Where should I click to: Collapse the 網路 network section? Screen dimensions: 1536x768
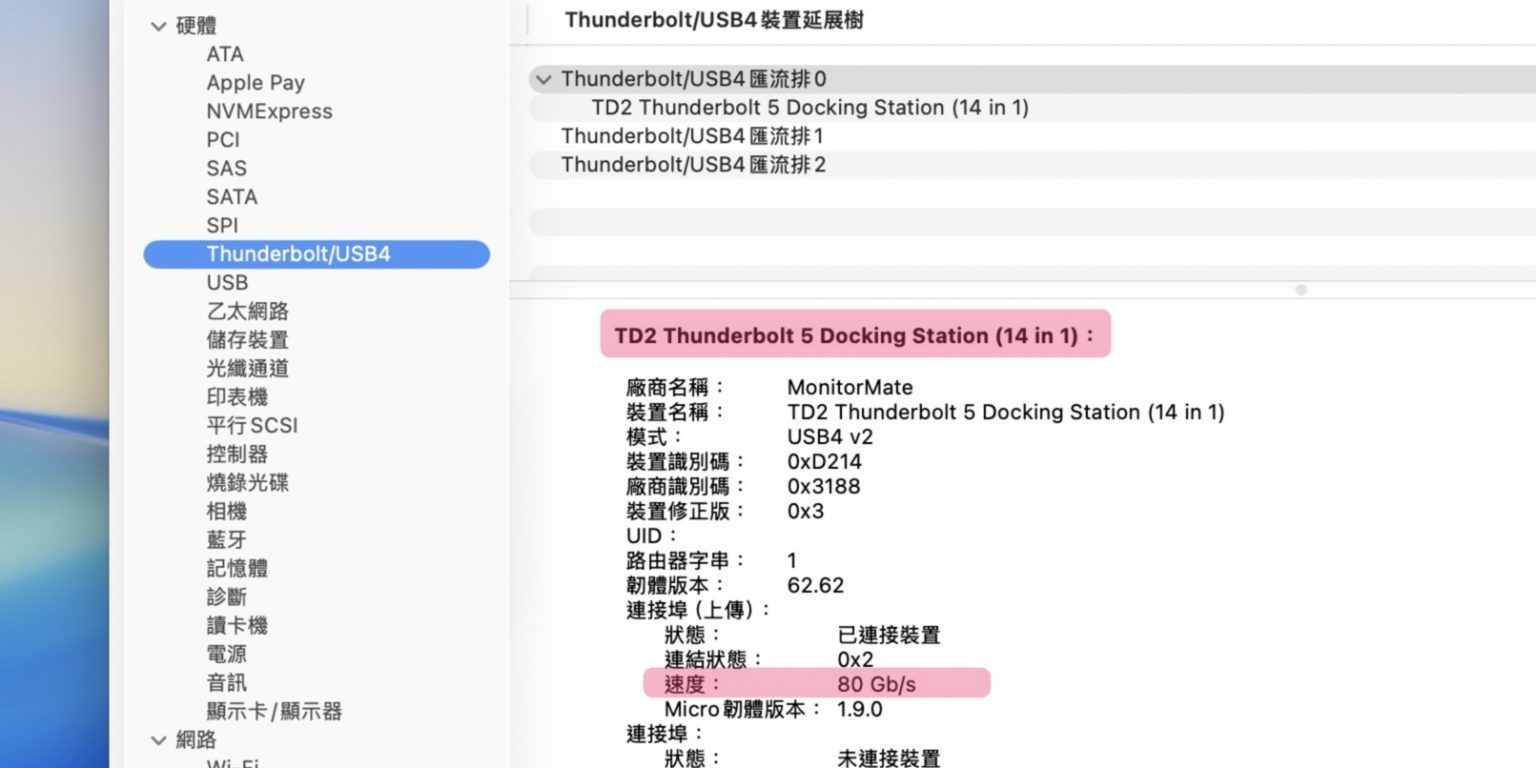click(x=159, y=740)
